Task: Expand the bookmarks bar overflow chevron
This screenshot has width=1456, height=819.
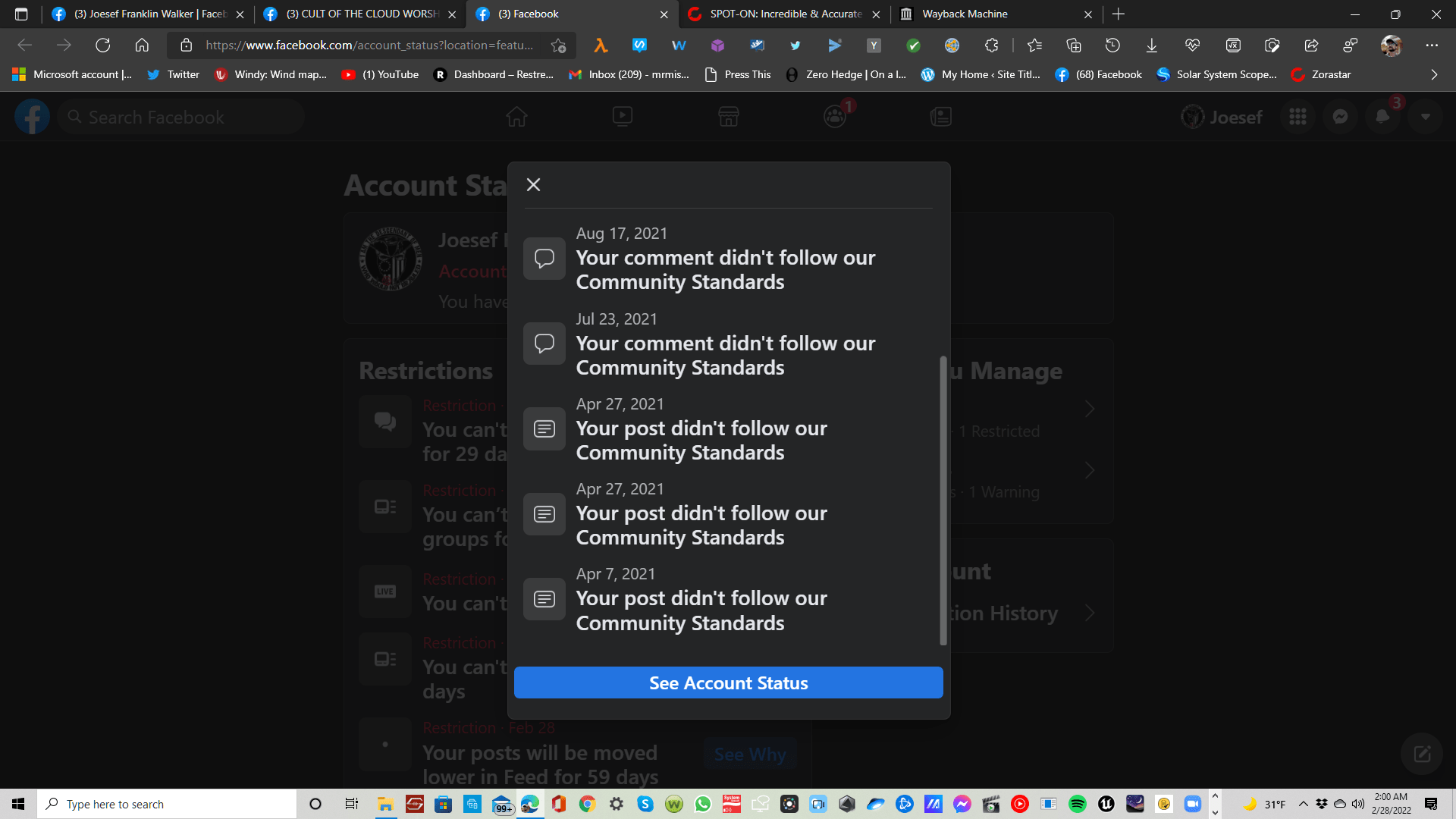Action: point(1433,74)
